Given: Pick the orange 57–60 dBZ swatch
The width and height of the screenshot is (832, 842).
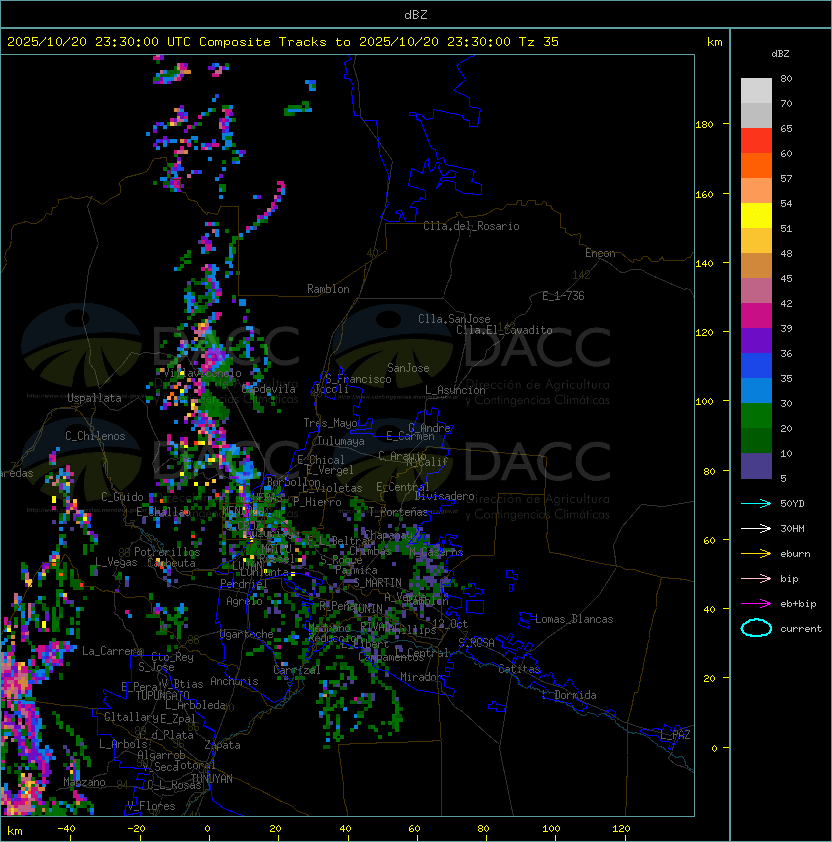Looking at the screenshot, I should click(x=756, y=165).
